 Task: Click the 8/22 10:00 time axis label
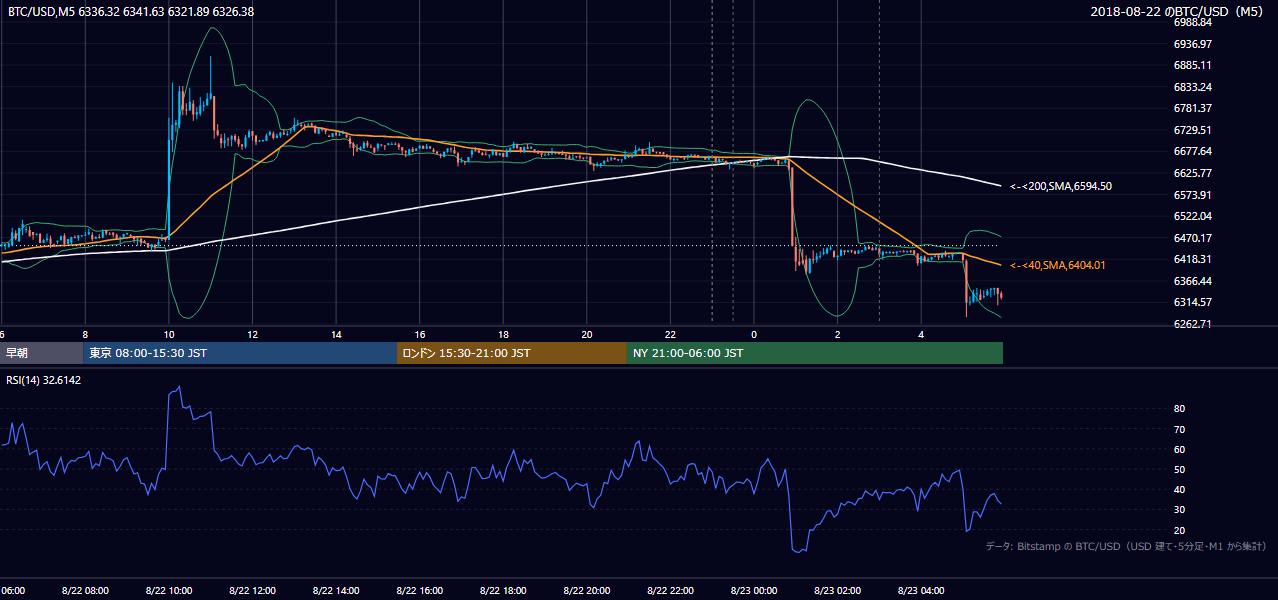(169, 591)
